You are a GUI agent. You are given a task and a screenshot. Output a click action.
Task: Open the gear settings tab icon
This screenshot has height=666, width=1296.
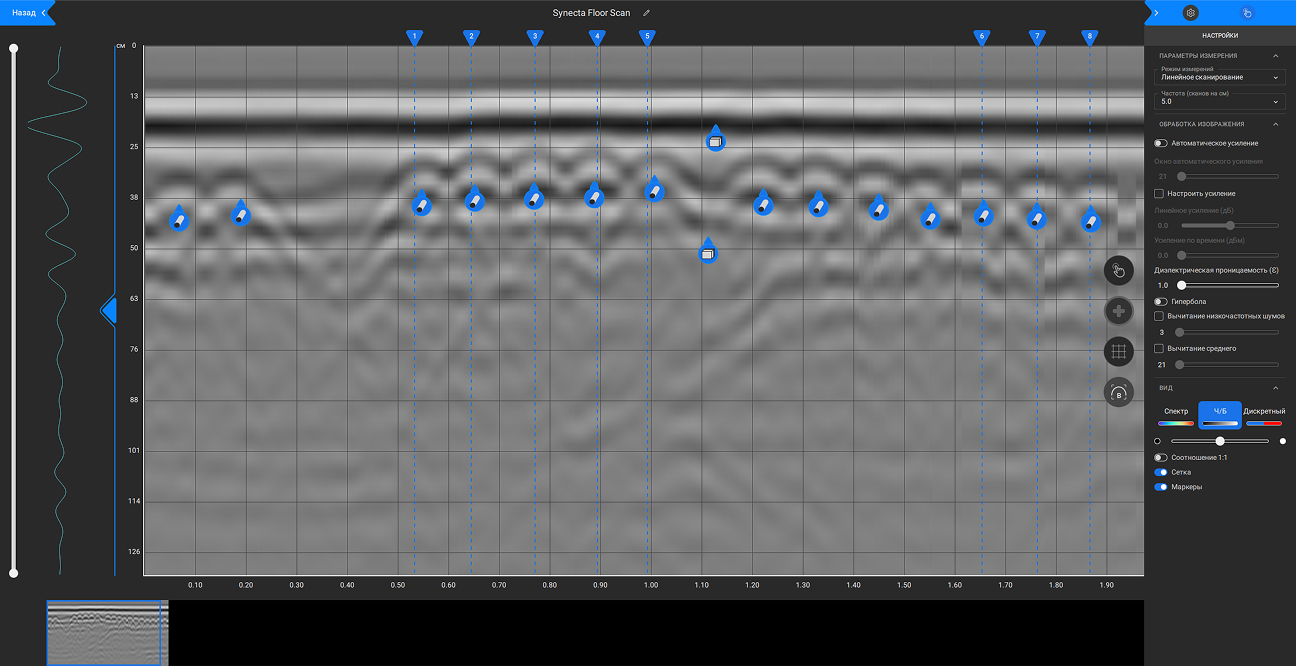1190,13
